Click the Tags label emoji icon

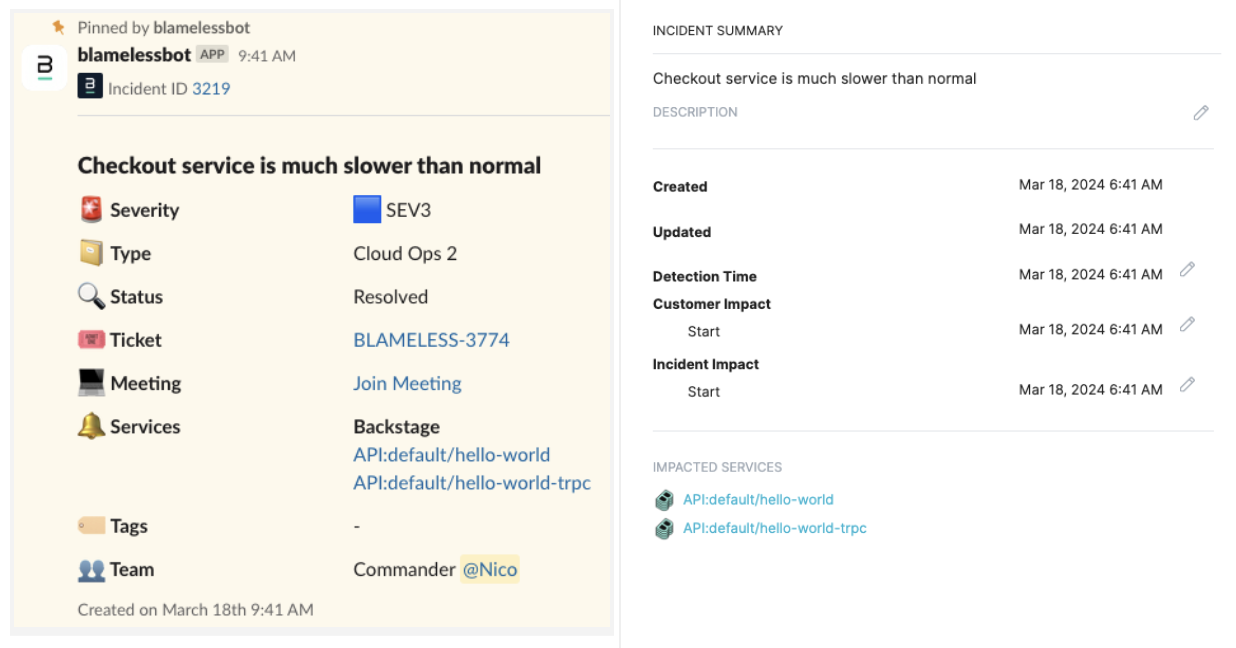pos(91,526)
